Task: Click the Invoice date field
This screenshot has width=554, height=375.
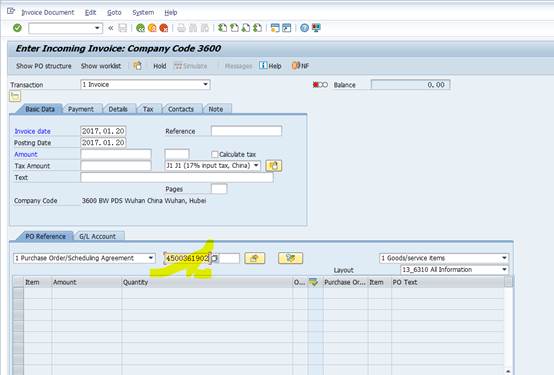Action: click(x=103, y=131)
